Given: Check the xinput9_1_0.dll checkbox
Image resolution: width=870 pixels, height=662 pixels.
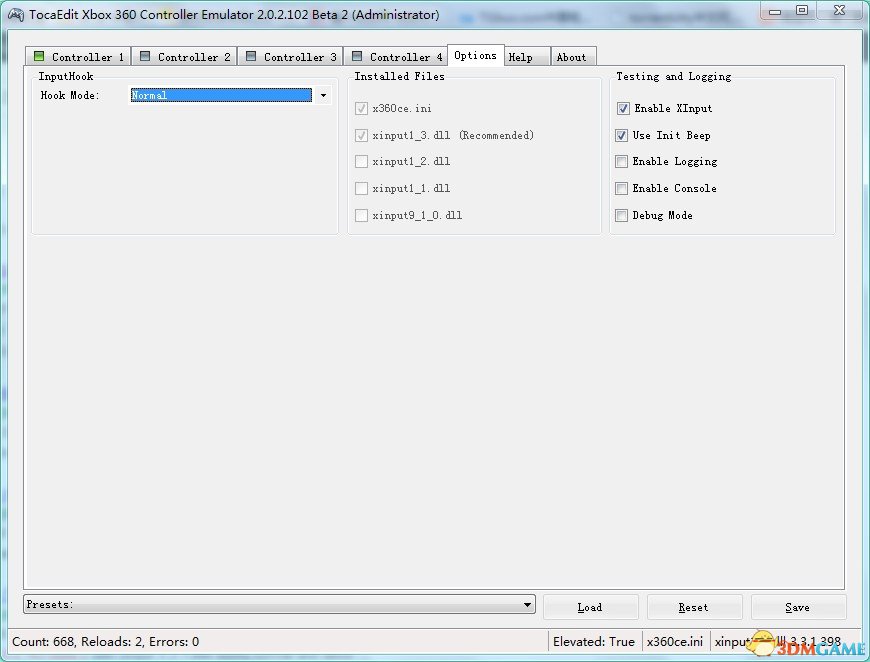Looking at the screenshot, I should click(x=361, y=215).
